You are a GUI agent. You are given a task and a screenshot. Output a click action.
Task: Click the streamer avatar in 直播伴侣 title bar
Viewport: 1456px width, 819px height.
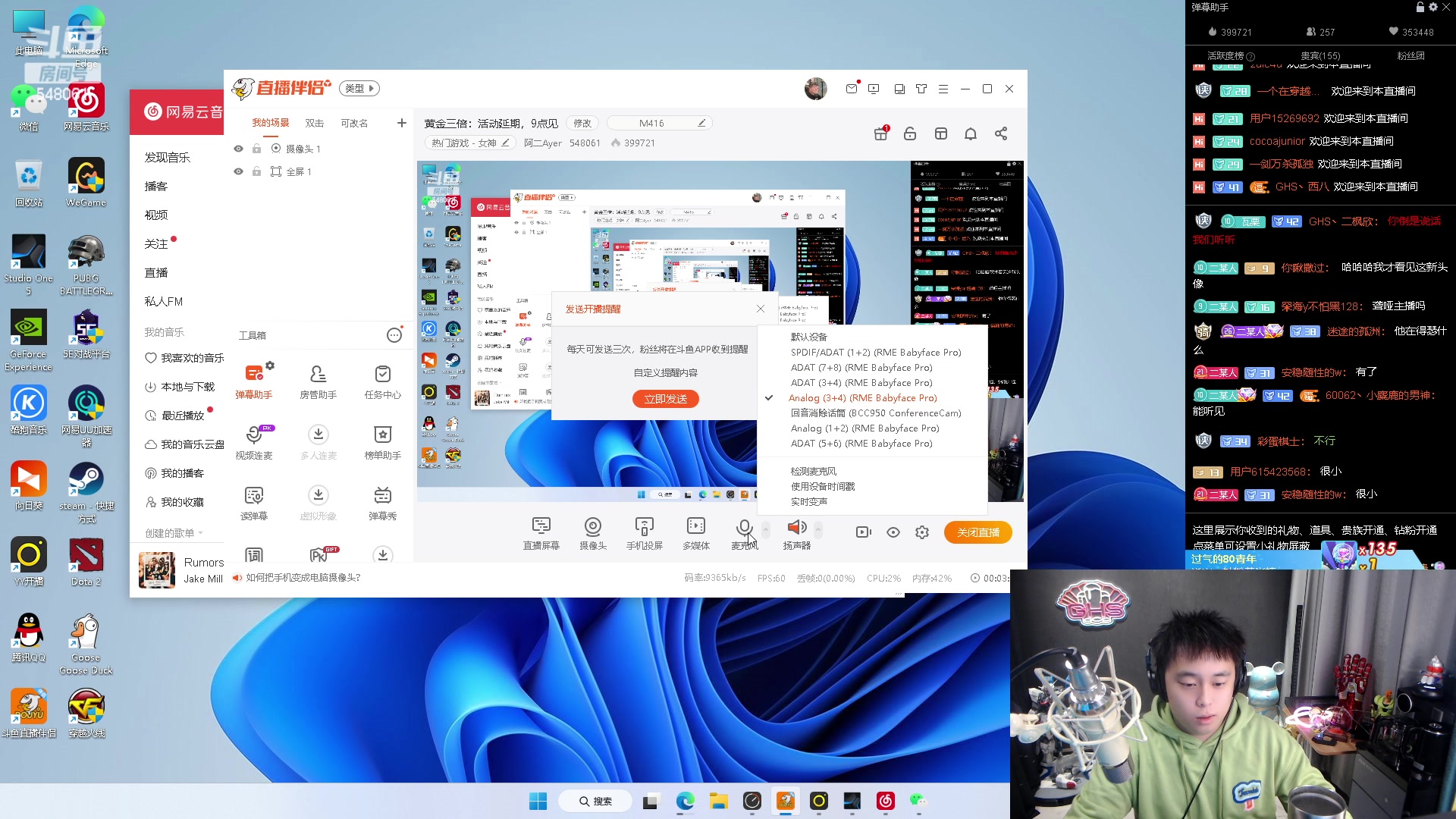pos(816,89)
